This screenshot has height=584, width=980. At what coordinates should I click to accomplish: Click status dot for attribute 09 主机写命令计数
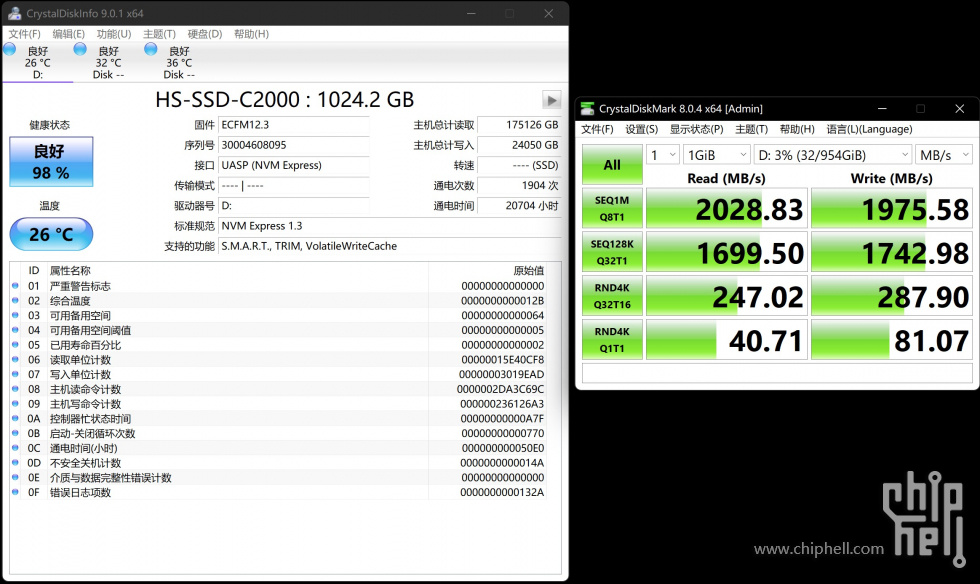(x=16, y=404)
